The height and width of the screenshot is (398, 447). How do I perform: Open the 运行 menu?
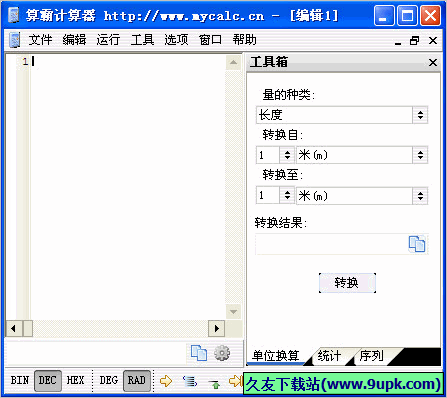point(108,40)
